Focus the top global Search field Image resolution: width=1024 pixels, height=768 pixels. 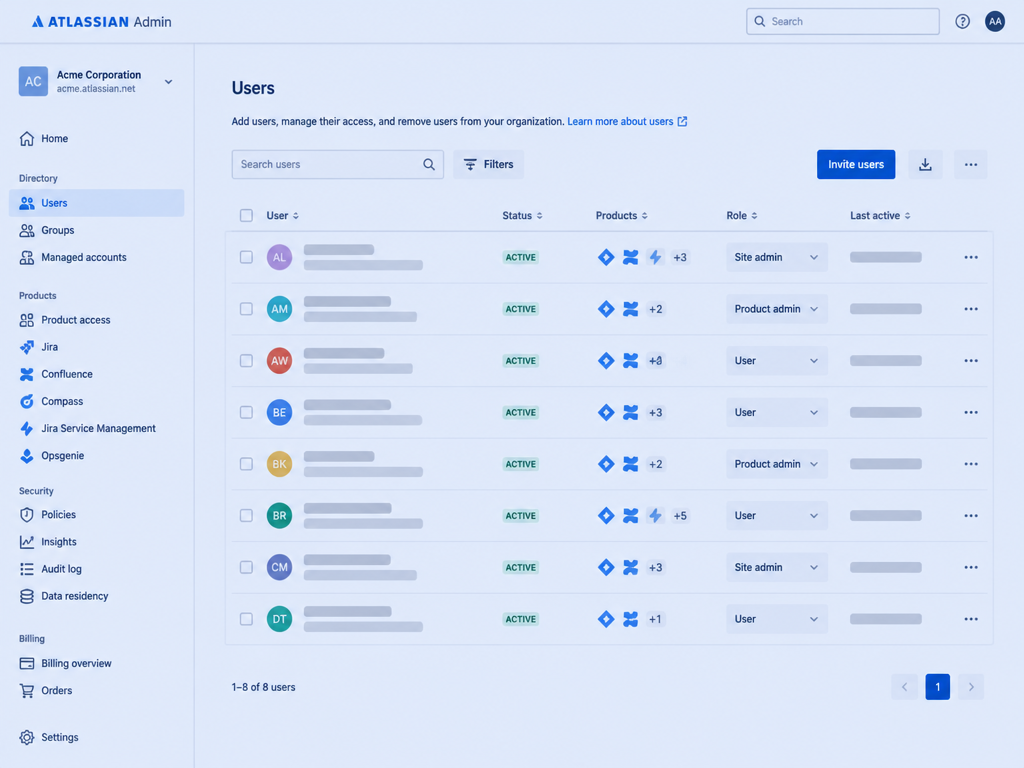coord(842,22)
